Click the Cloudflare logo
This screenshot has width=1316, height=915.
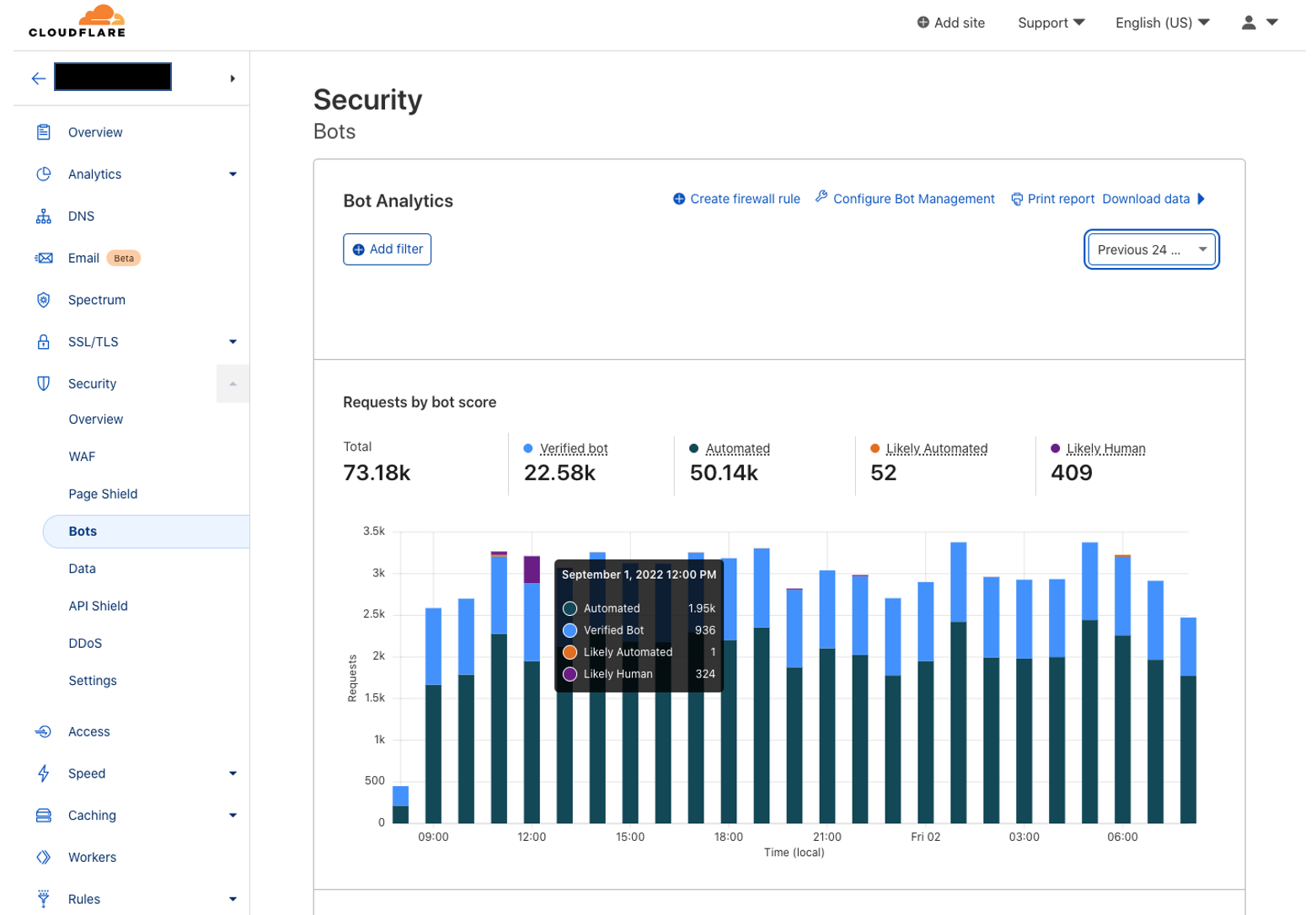[x=76, y=21]
